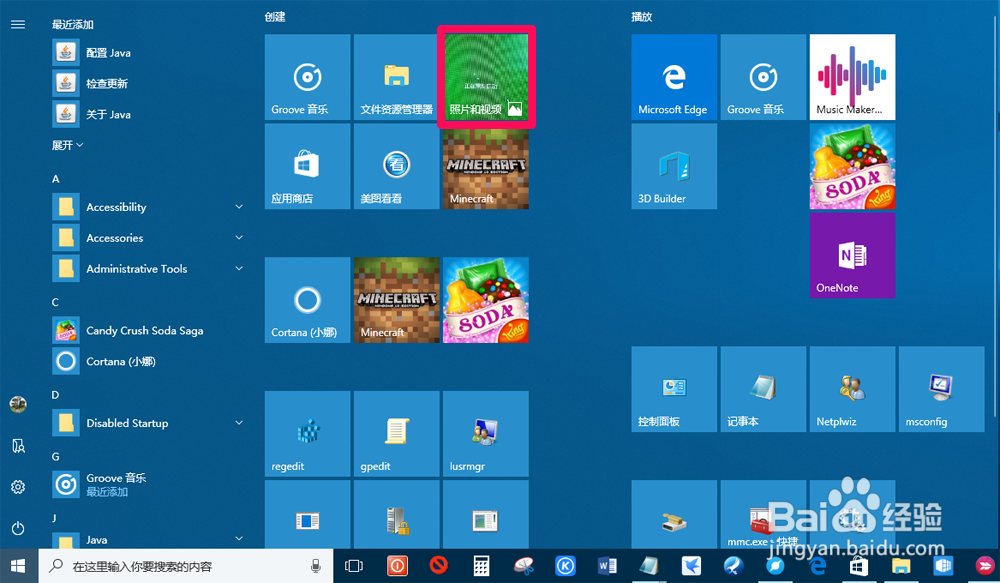Open the 控制面板 tile
The height and width of the screenshot is (583, 1000).
coord(674,390)
